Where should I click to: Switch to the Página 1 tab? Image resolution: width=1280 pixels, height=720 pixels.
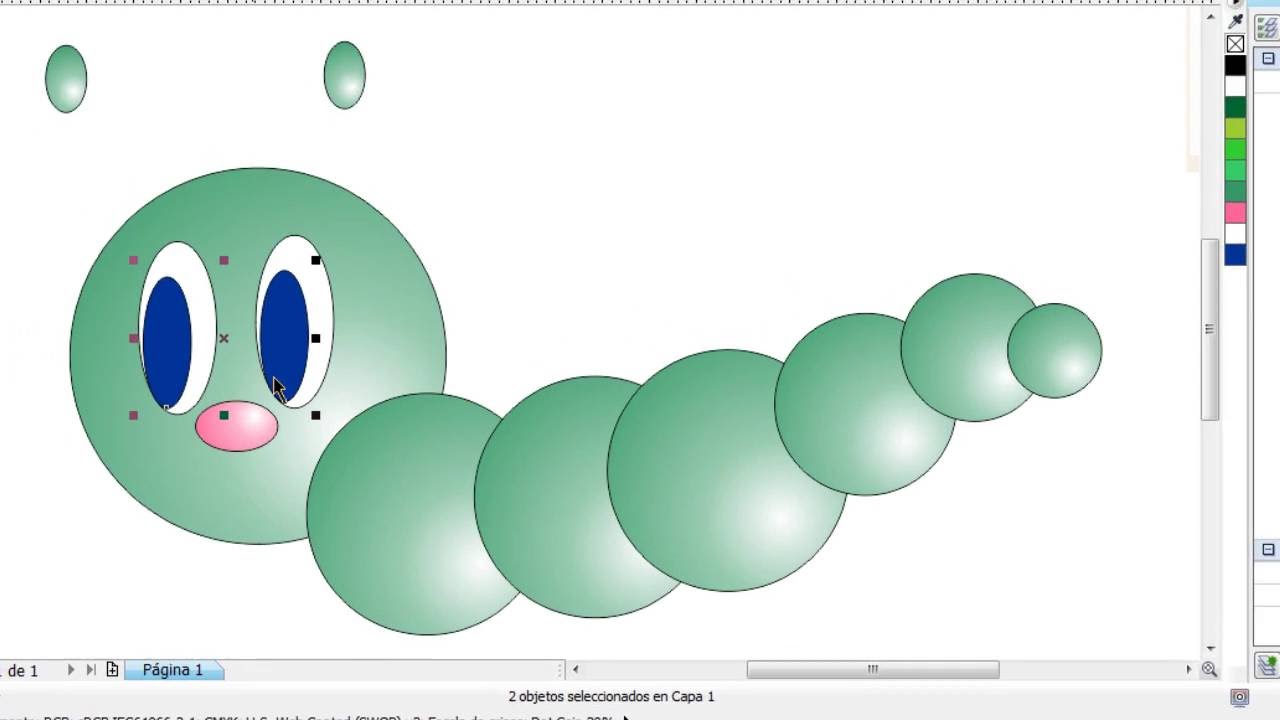pyautogui.click(x=172, y=670)
